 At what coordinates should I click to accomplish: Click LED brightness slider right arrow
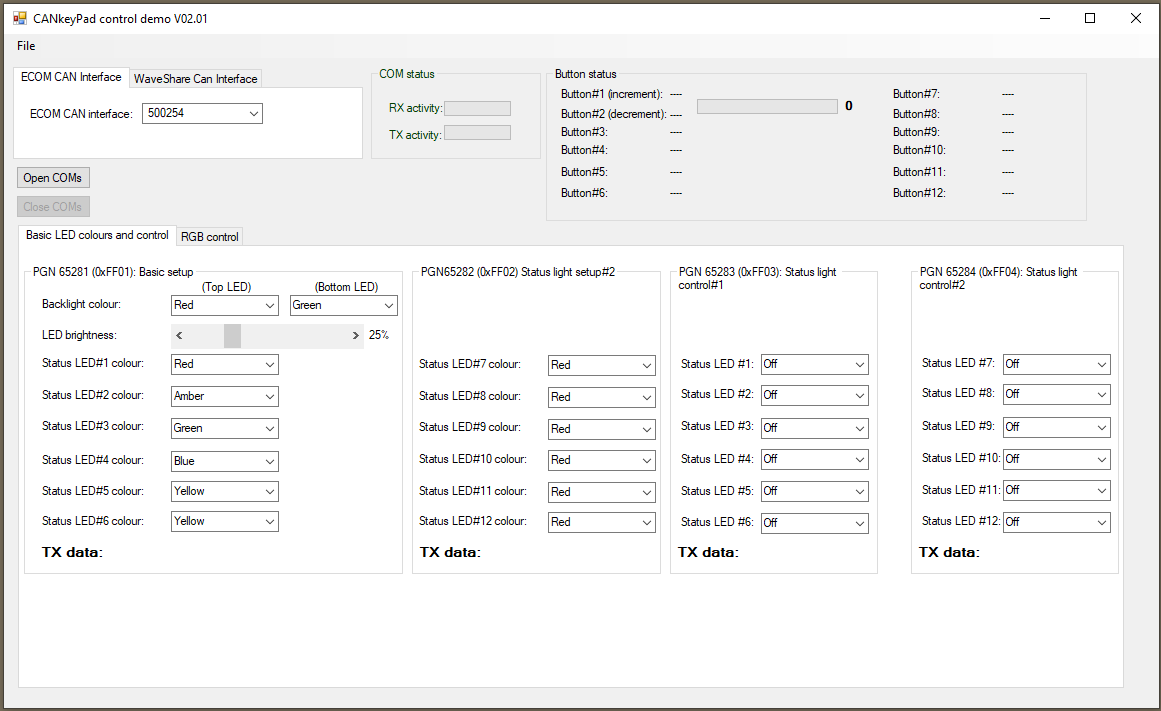(355, 336)
